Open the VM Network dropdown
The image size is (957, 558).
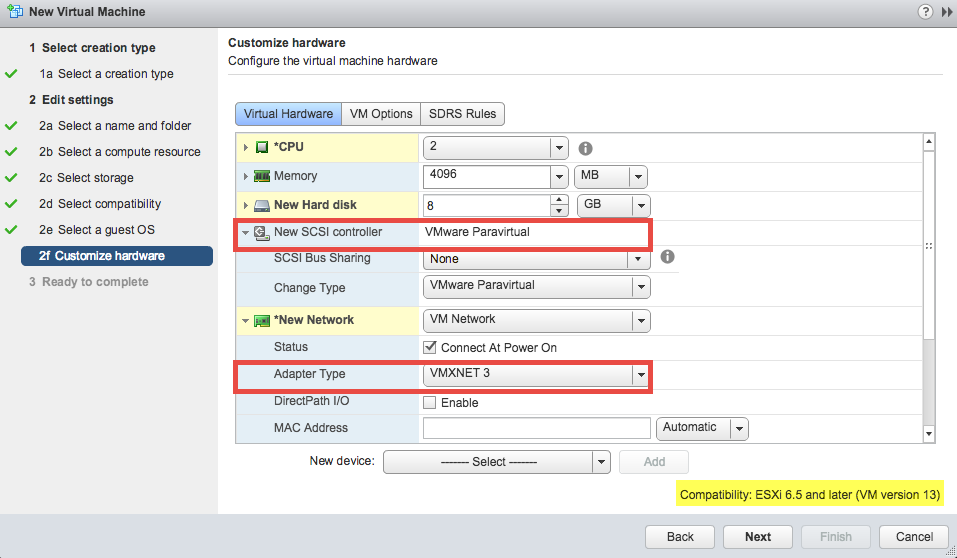(641, 321)
